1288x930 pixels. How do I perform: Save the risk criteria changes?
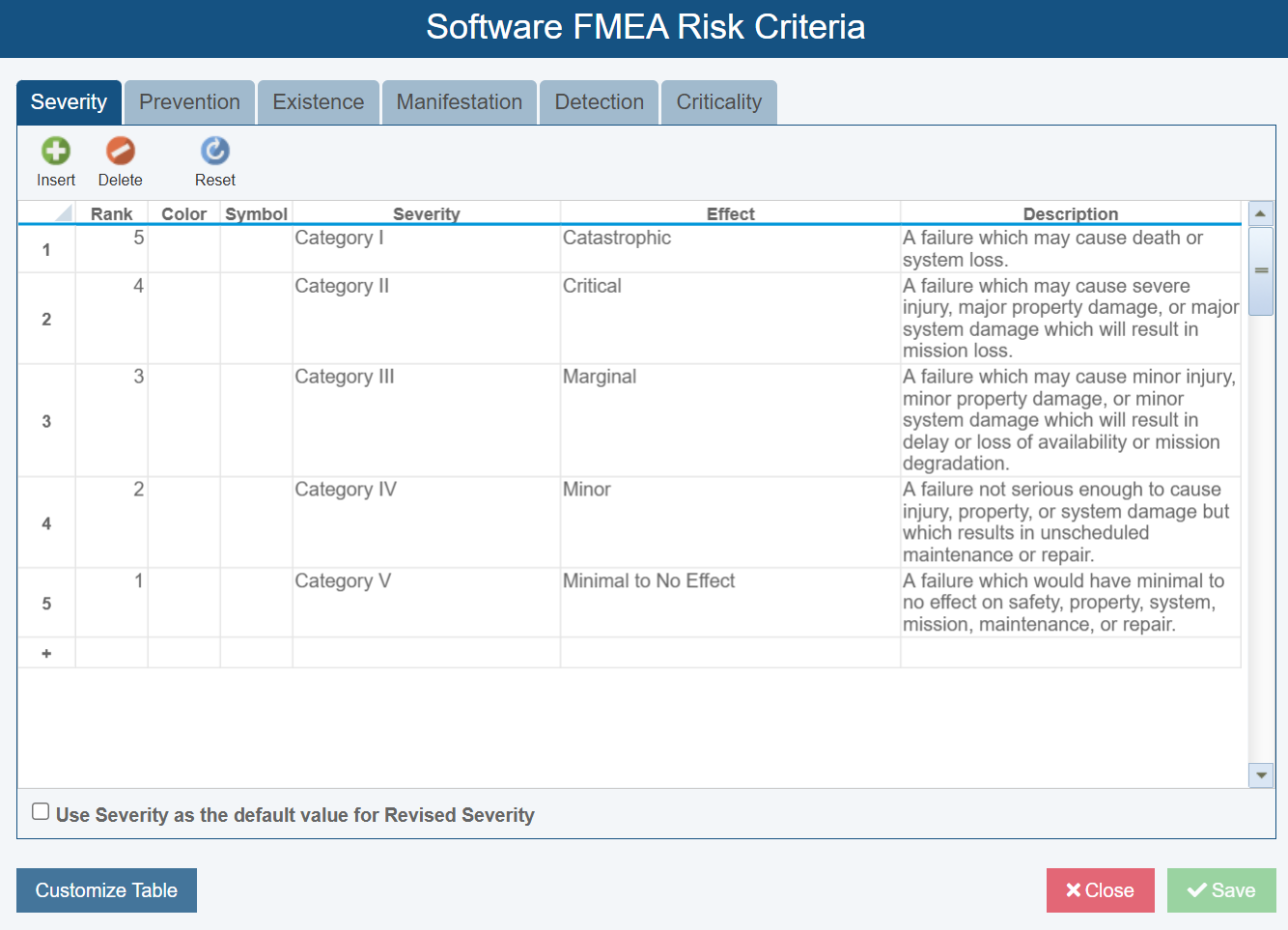click(1221, 890)
